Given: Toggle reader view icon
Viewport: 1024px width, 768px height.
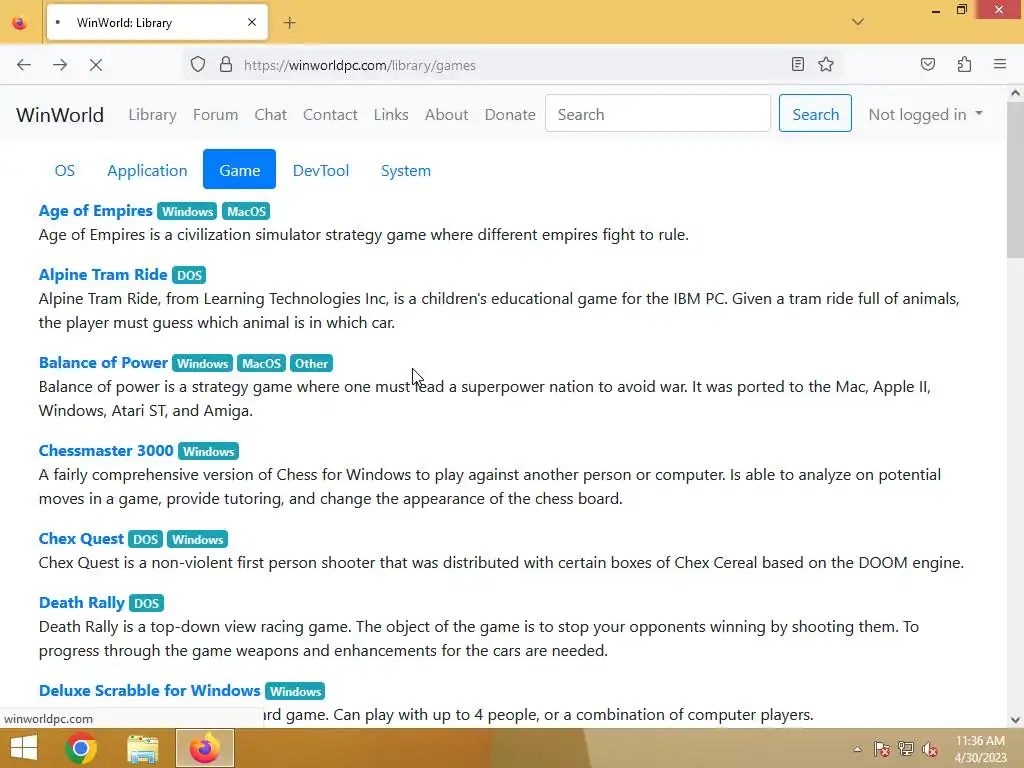Looking at the screenshot, I should (797, 64).
